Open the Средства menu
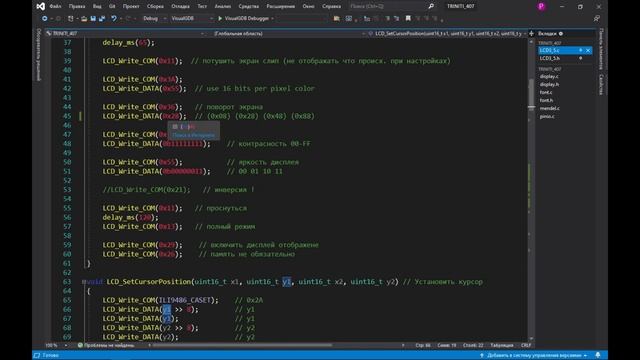The height and width of the screenshot is (360, 640). tap(248, 7)
